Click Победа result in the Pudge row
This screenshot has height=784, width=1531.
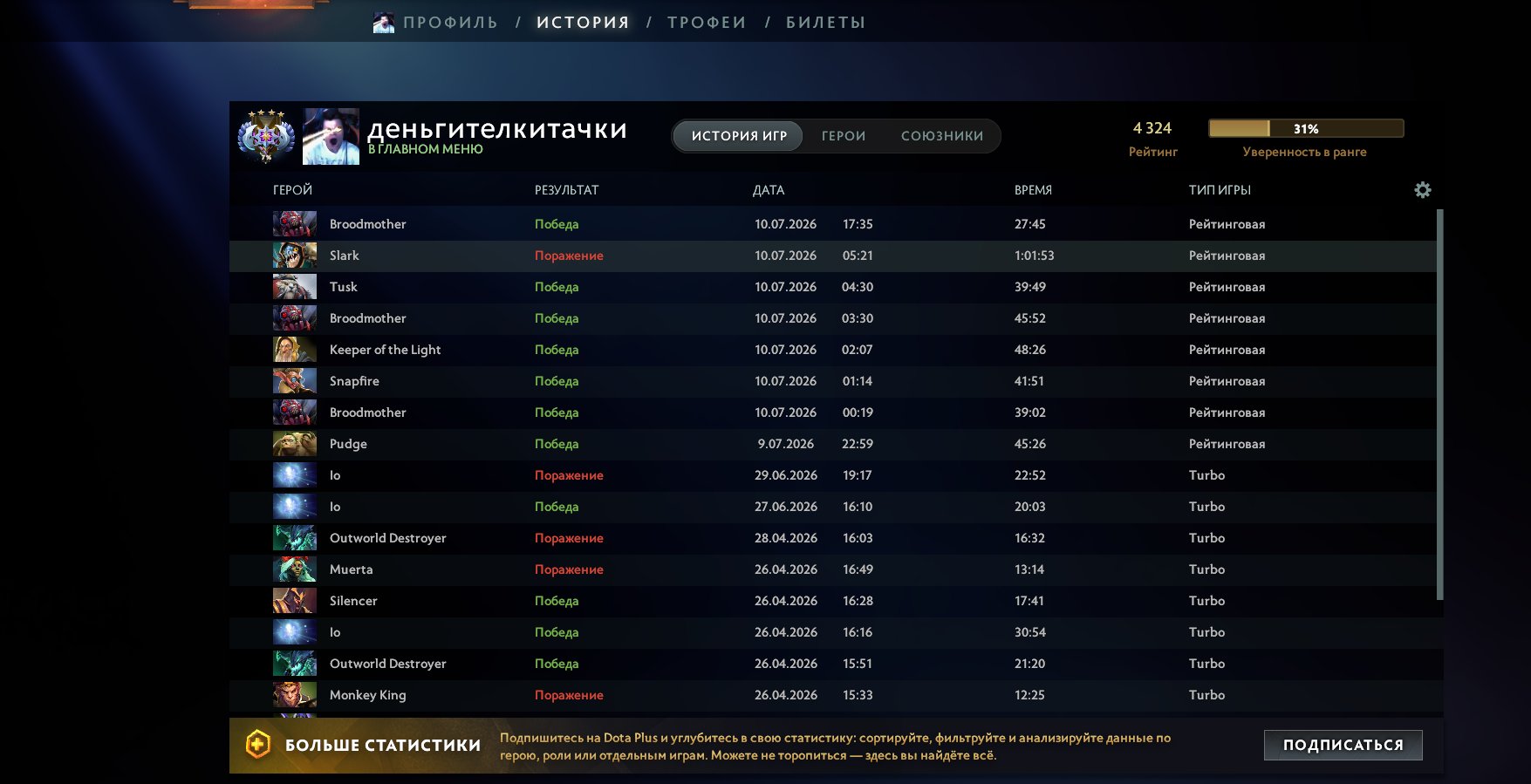tap(557, 444)
